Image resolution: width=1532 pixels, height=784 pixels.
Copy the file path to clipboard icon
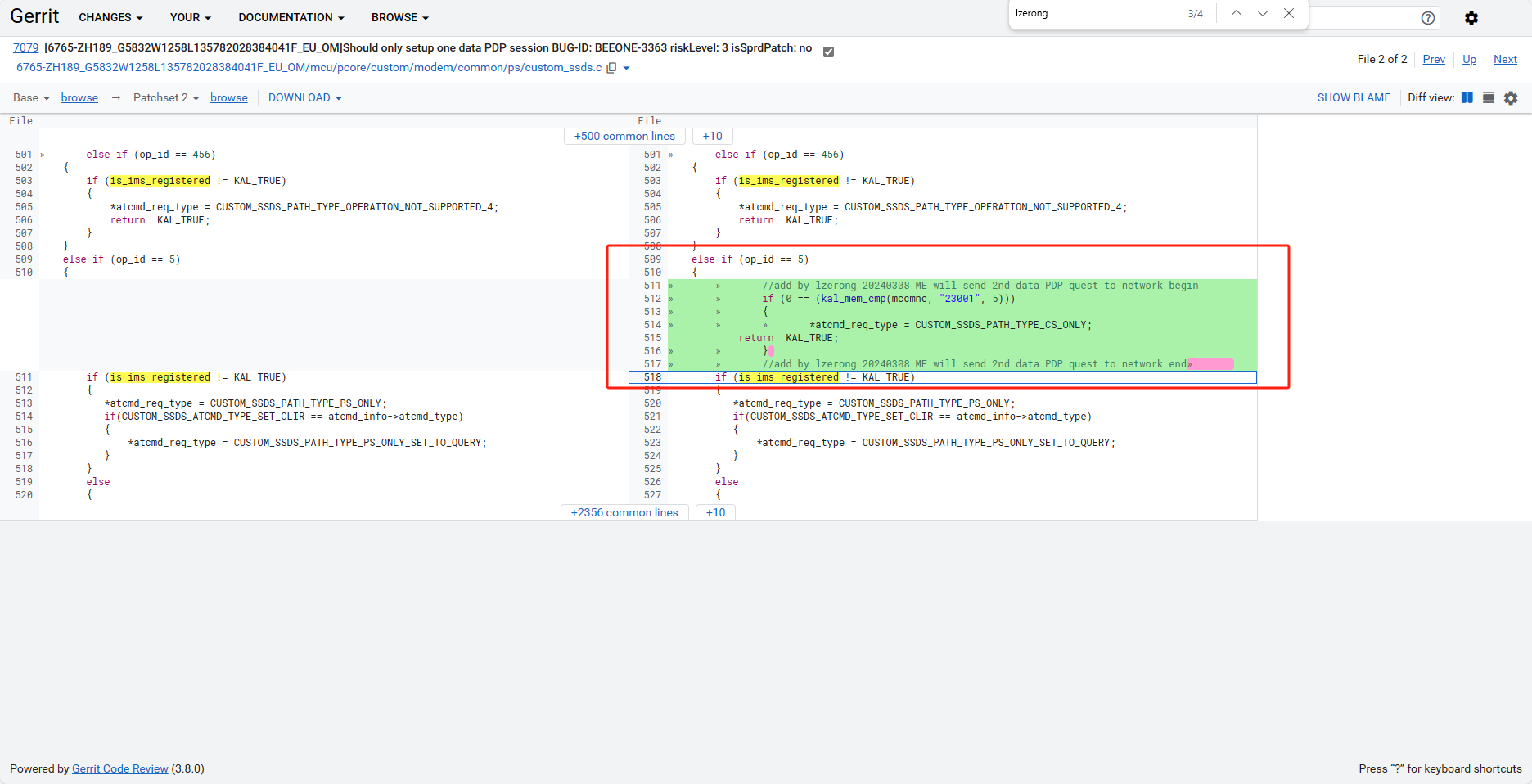(x=611, y=68)
